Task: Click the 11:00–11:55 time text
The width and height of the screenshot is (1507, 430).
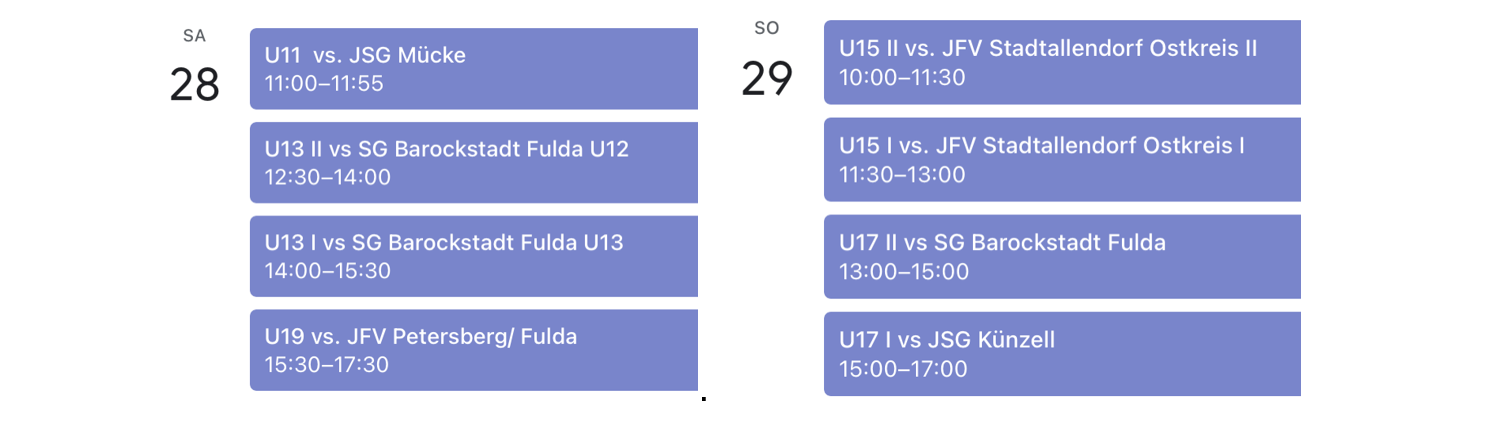Action: click(324, 84)
